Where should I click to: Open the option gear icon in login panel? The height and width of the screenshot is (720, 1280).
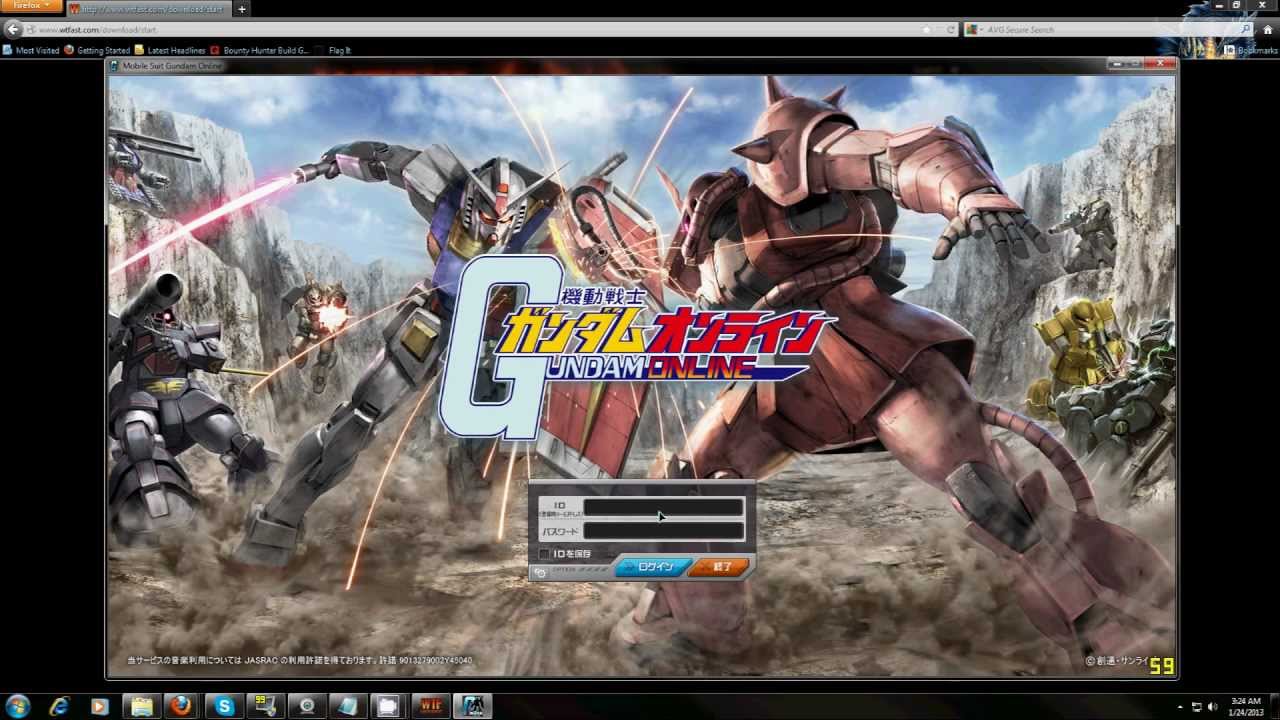(x=541, y=572)
